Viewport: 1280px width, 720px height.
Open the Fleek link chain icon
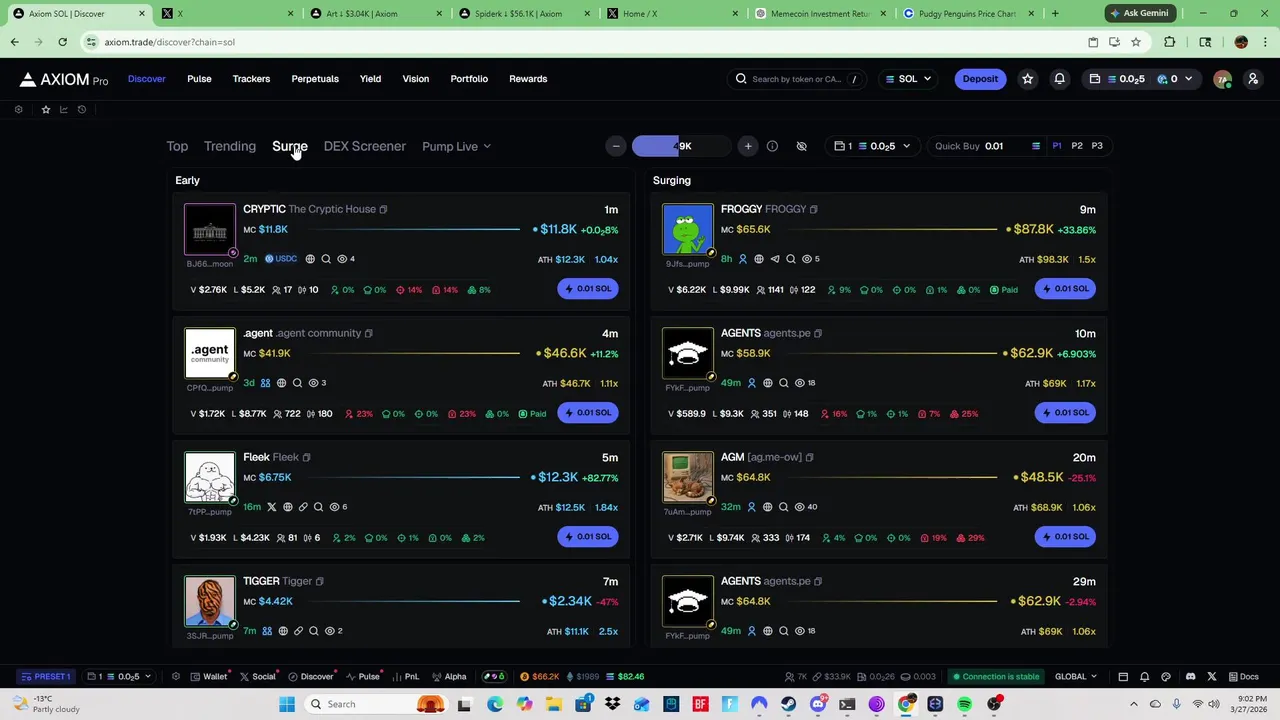click(x=303, y=507)
